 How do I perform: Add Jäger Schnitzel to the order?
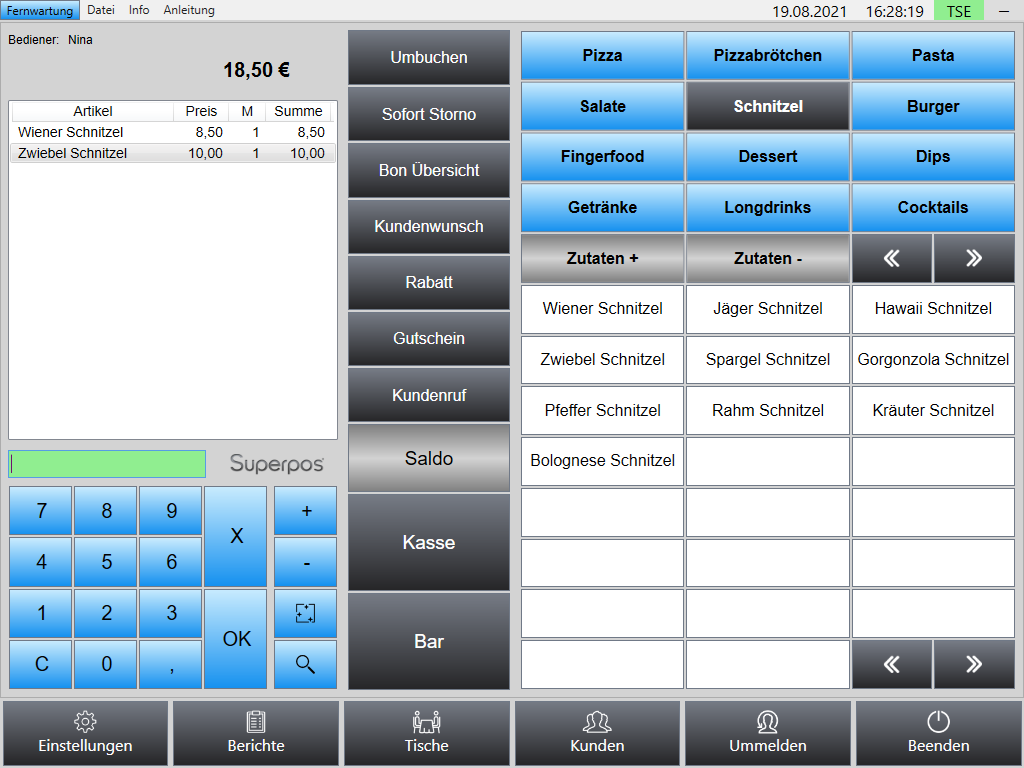767,309
